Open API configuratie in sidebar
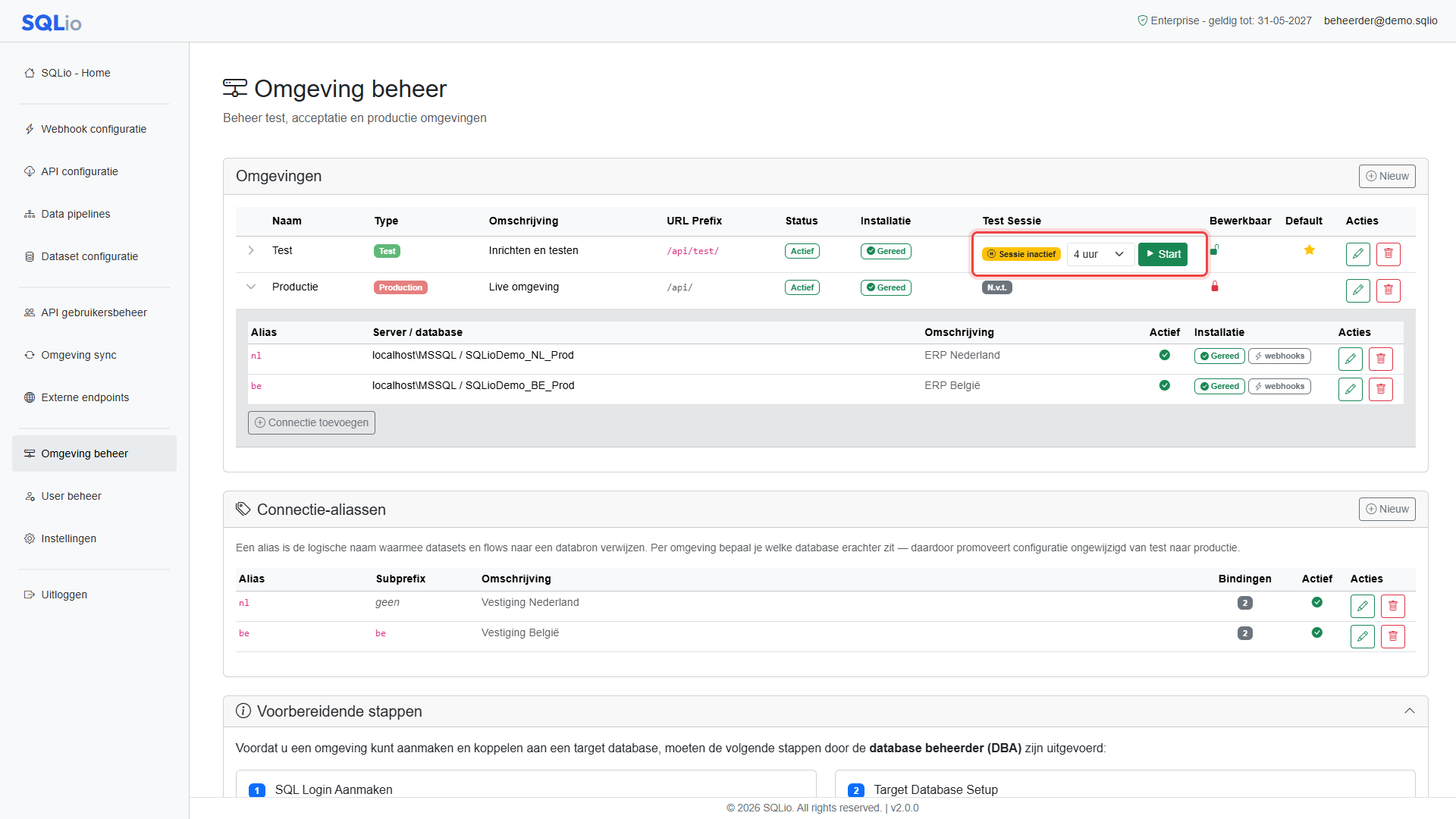 94,171
